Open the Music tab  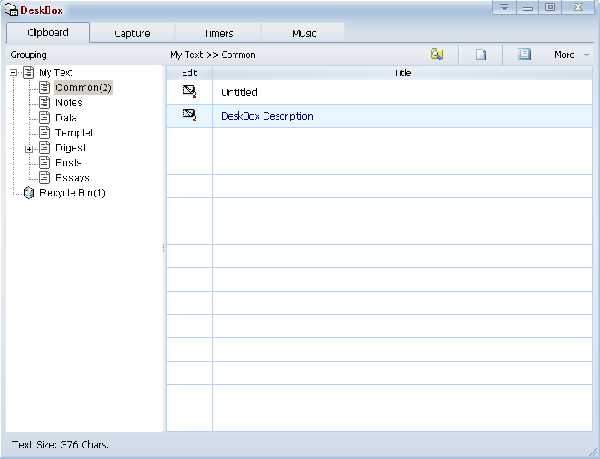coord(304,33)
